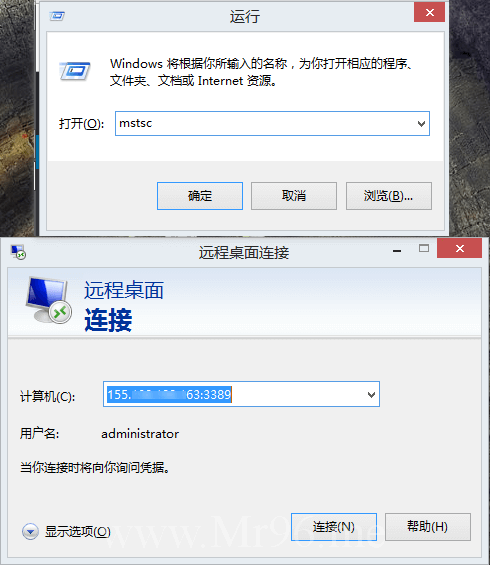Viewport: 490px width, 565px height.
Task: Click the 取消 Cancel button
Action: (294, 196)
